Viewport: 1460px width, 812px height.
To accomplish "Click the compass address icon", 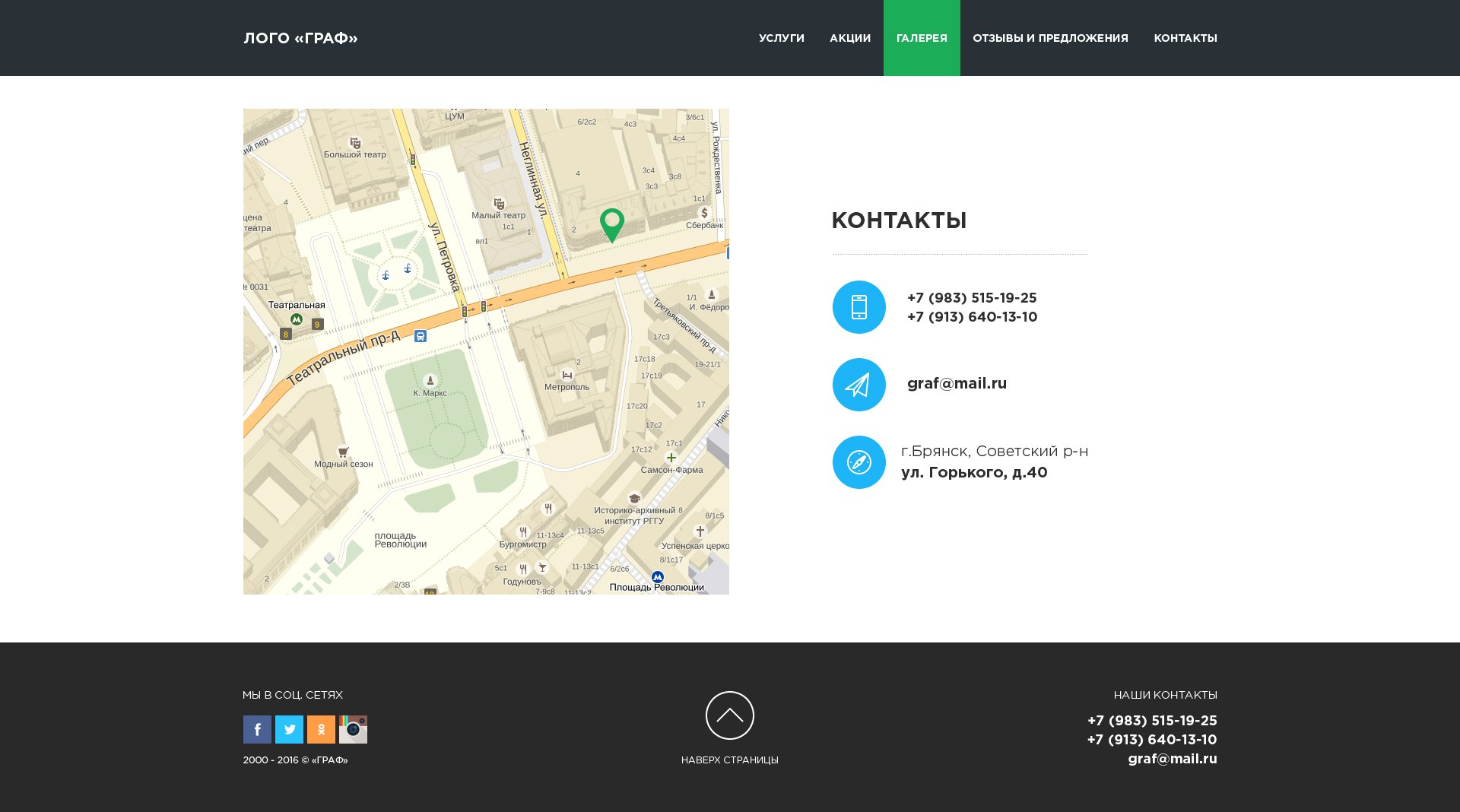I will click(x=859, y=462).
